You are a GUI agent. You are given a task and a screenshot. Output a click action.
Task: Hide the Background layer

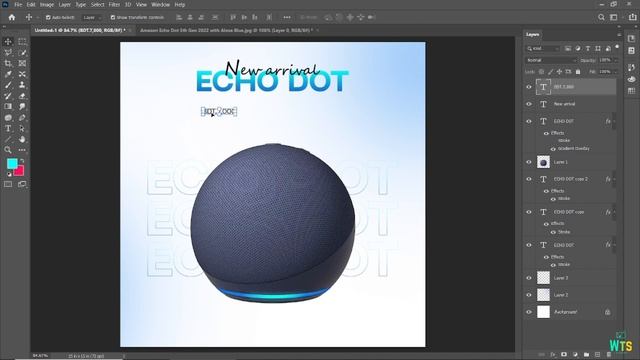(x=529, y=312)
